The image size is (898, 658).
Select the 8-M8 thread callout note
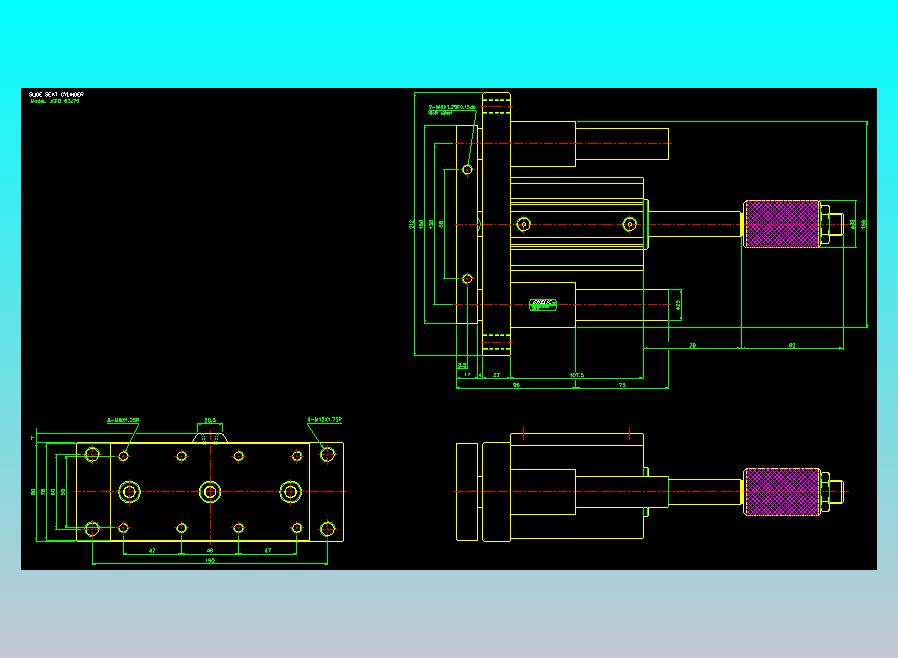[x=123, y=420]
